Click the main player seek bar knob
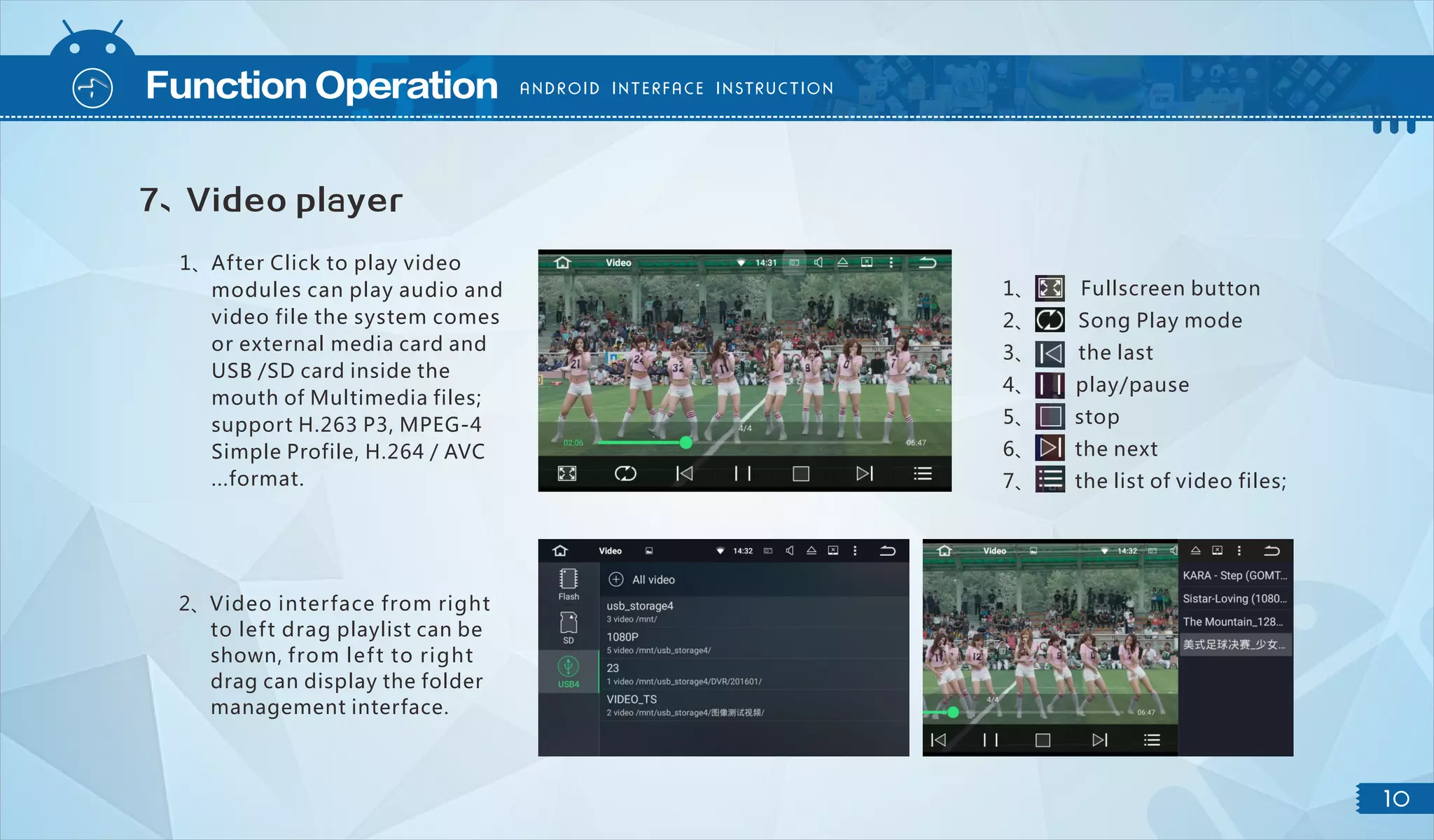Screen dimensions: 1434x840 pyautogui.click(x=686, y=442)
